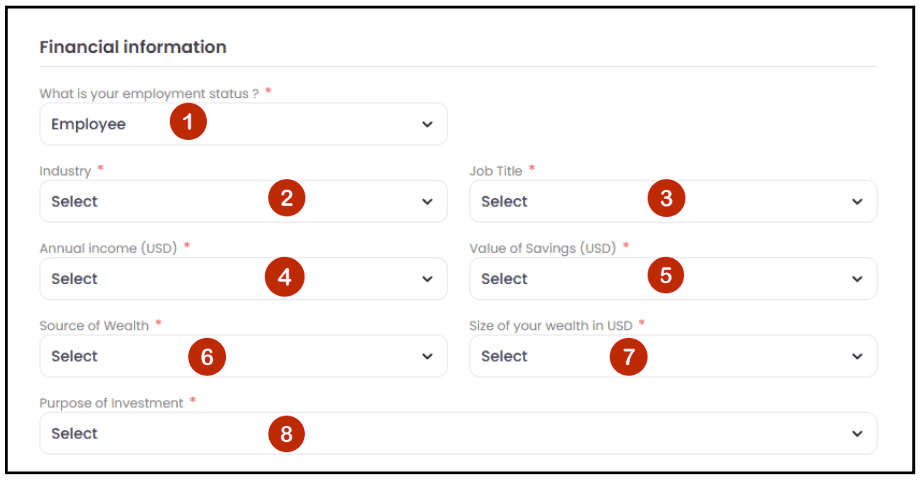
Task: Click the red number 8 marker
Action: (287, 434)
